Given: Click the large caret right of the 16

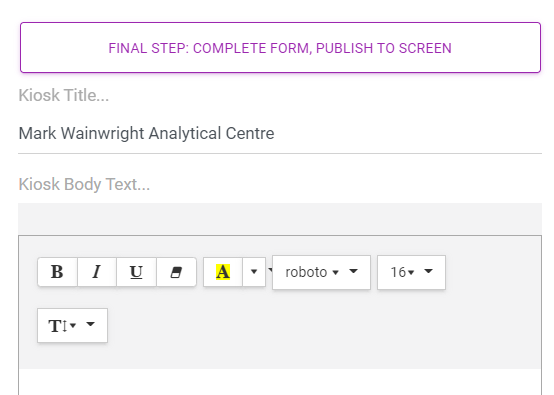Looking at the screenshot, I should (x=428, y=271).
